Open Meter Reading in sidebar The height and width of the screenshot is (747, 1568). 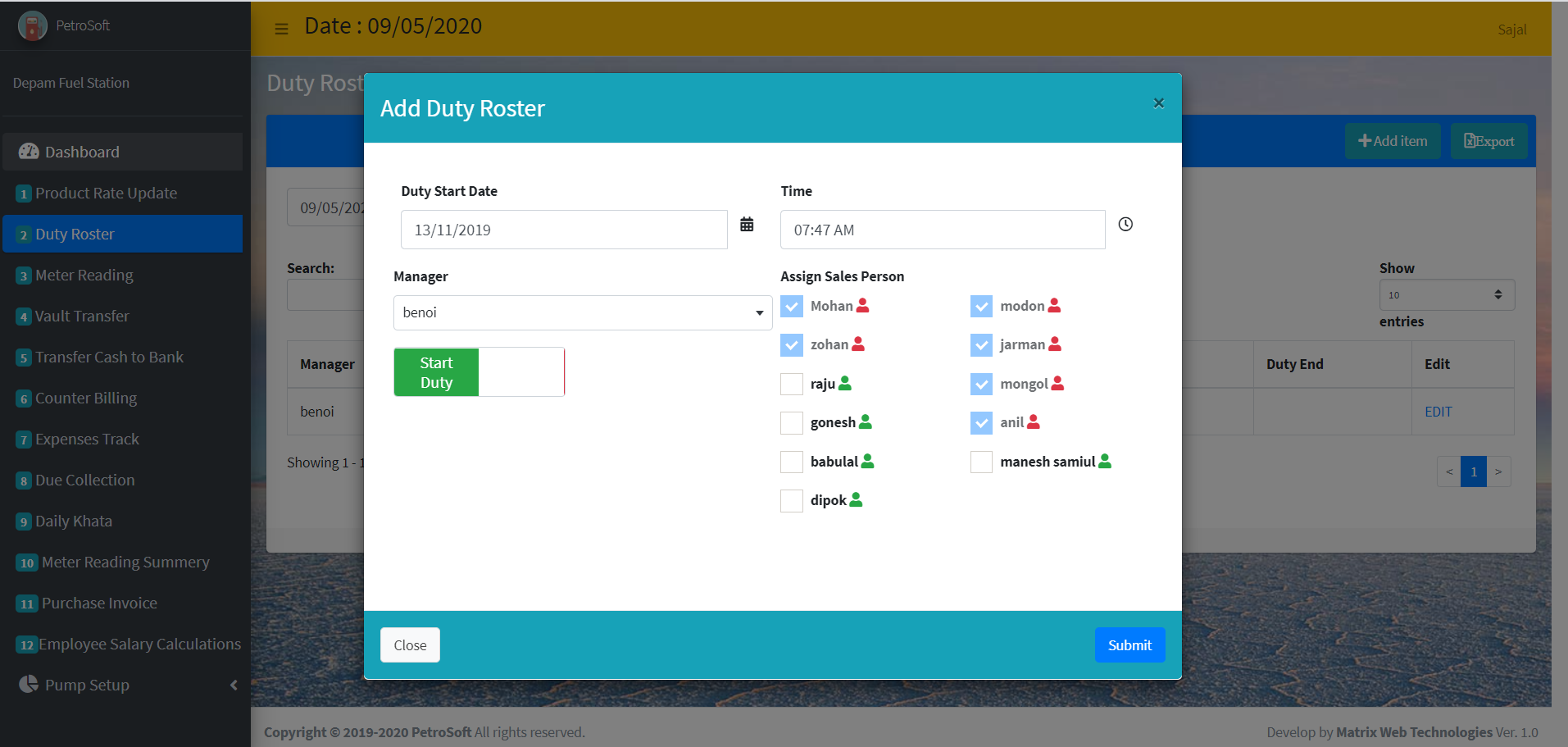tap(84, 276)
